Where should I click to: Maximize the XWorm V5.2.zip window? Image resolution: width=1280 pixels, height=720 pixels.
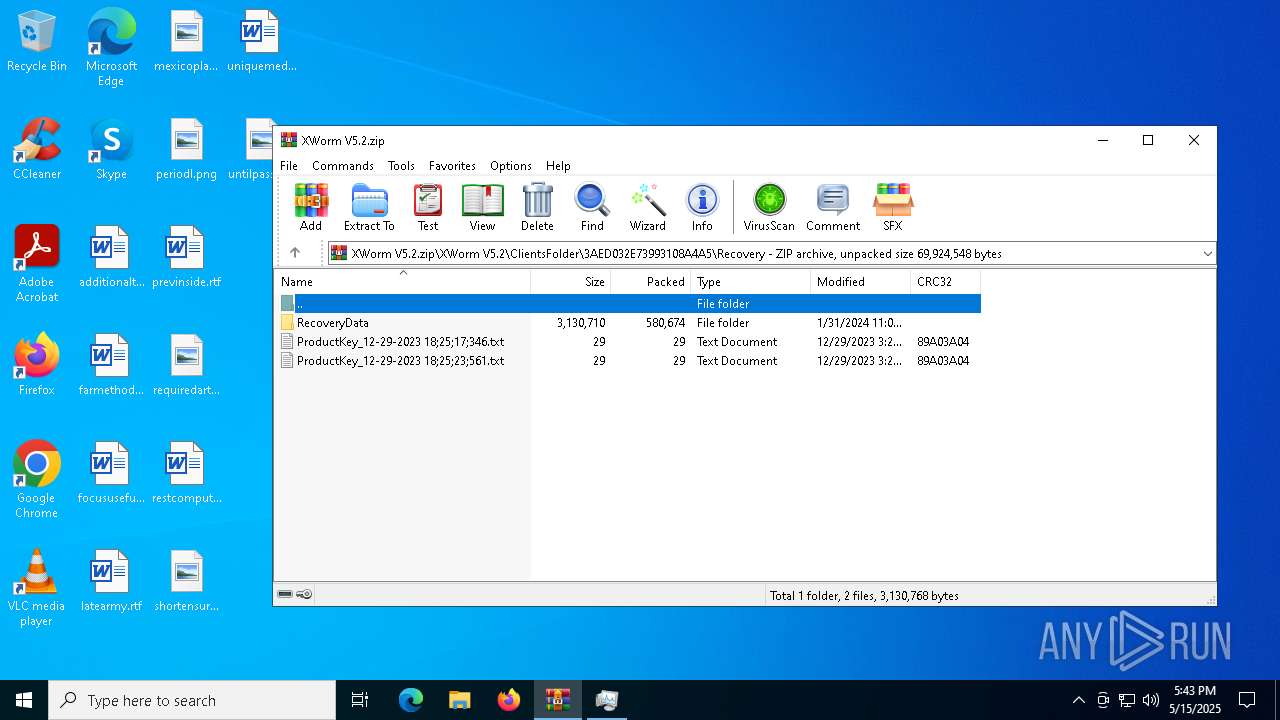pyautogui.click(x=1148, y=141)
